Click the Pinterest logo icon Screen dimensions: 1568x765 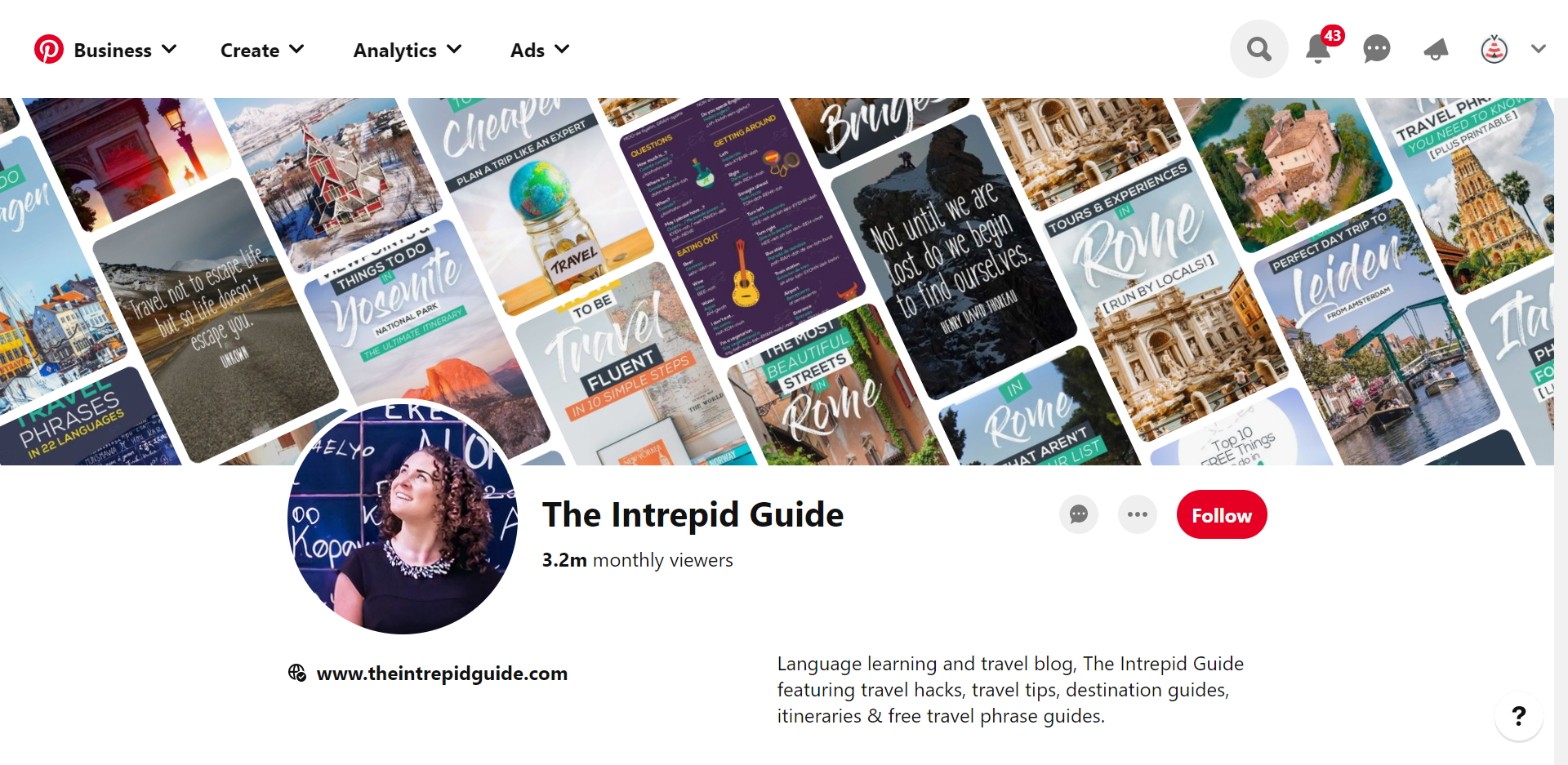coord(49,50)
